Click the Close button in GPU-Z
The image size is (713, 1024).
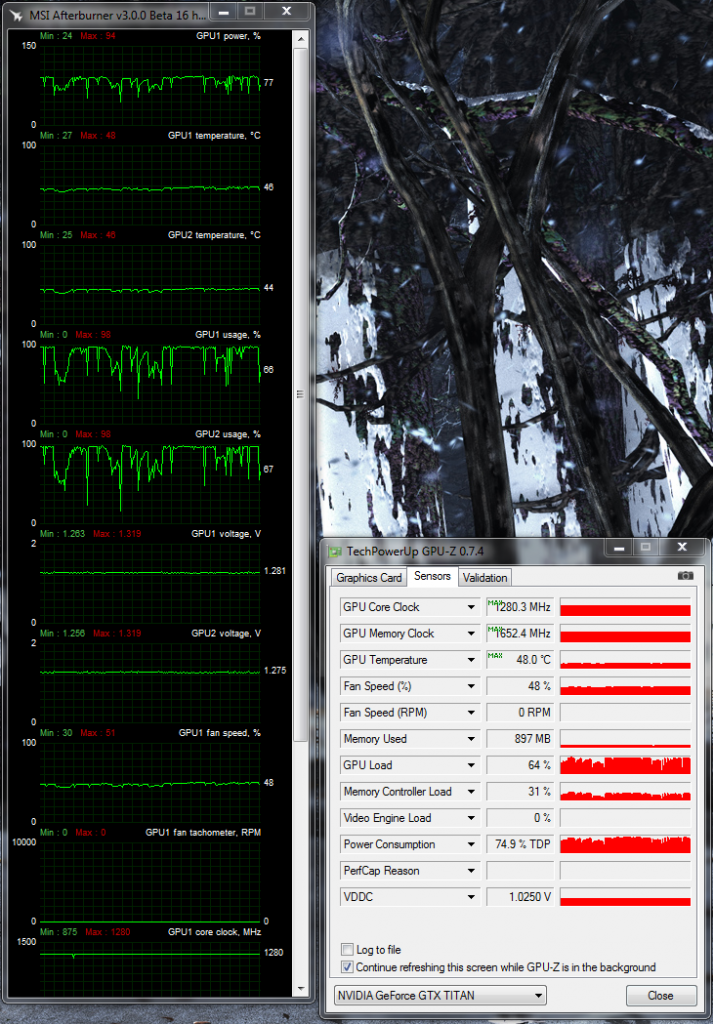(x=660, y=996)
